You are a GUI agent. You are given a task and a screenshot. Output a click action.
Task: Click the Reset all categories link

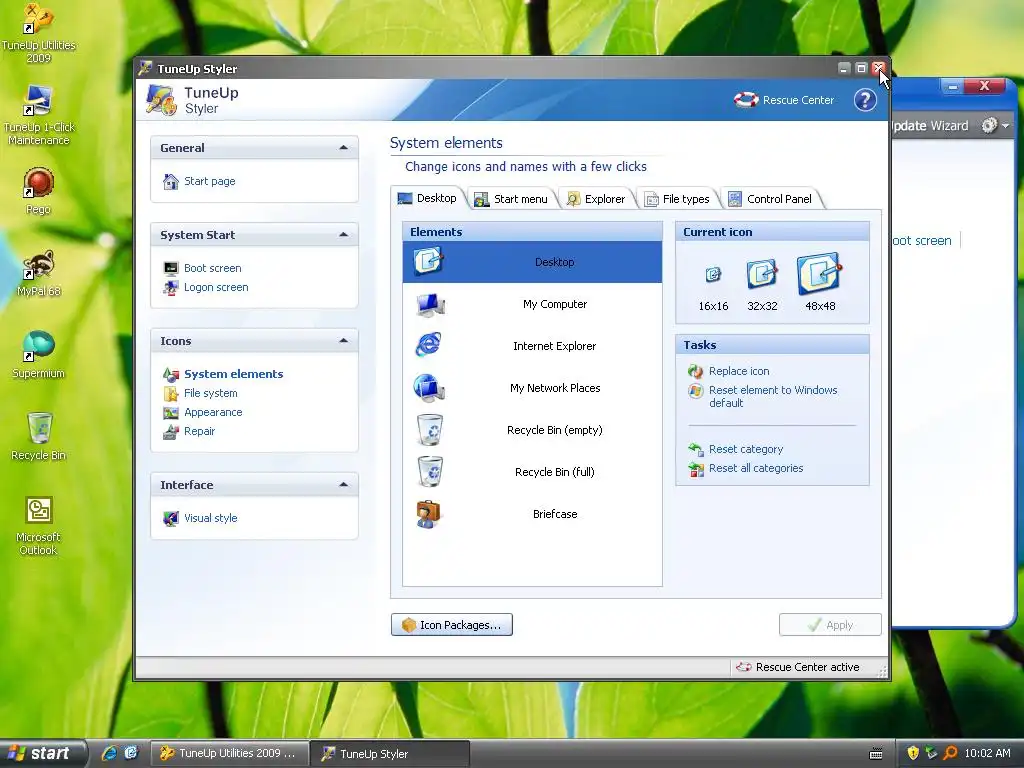click(x=756, y=468)
